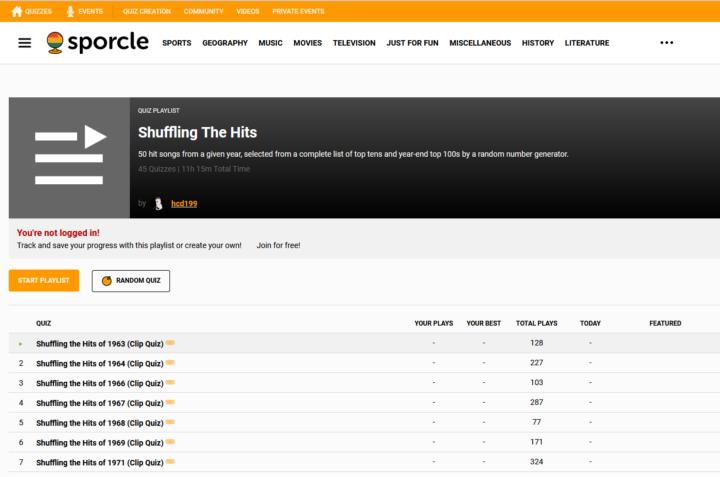Click the clip badge next to 1971 quiz
Viewport: 720px width, 477px height.
click(170, 462)
